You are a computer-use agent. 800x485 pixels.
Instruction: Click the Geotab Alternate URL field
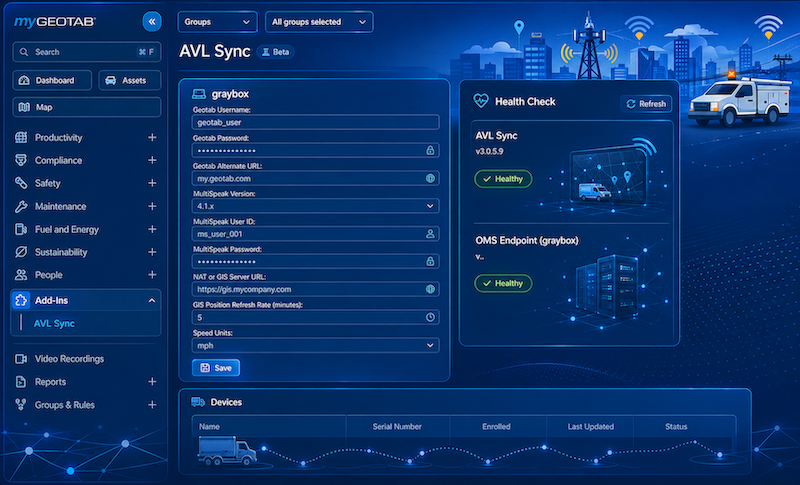315,178
